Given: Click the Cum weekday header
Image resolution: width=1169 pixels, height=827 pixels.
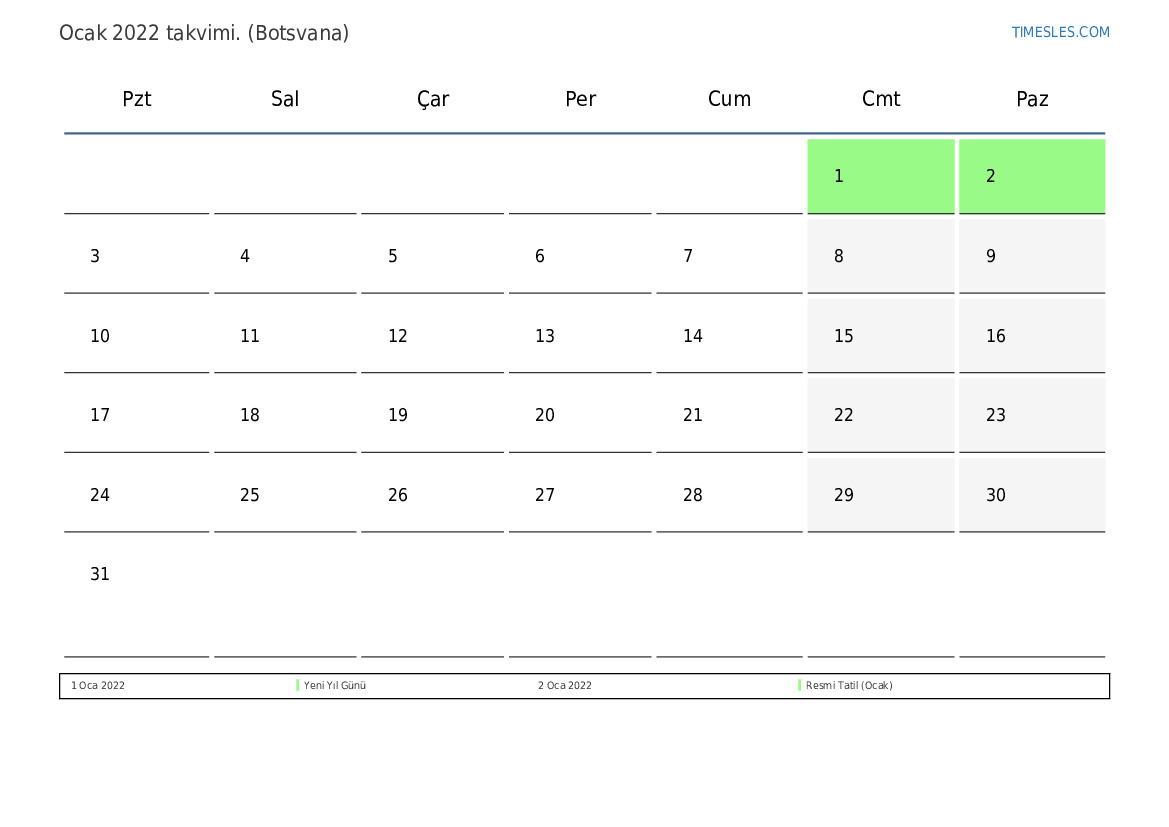Looking at the screenshot, I should click(x=729, y=99).
